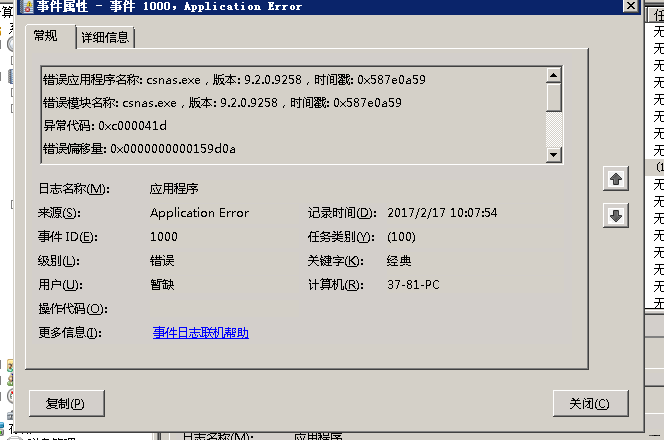Click the 记录时间(D) label
This screenshot has height=440, width=664.
coord(342,213)
